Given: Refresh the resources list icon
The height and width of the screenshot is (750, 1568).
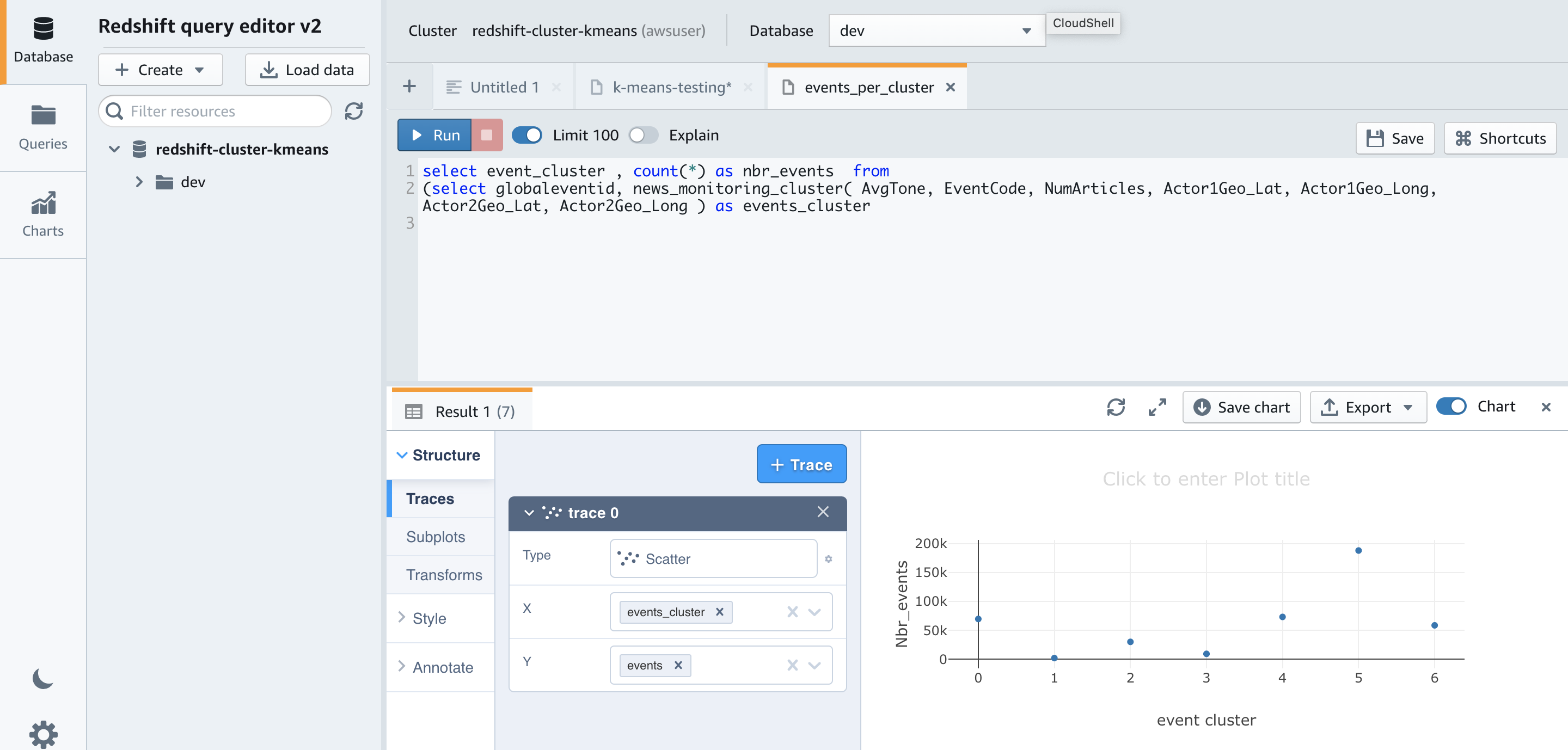Looking at the screenshot, I should (354, 110).
